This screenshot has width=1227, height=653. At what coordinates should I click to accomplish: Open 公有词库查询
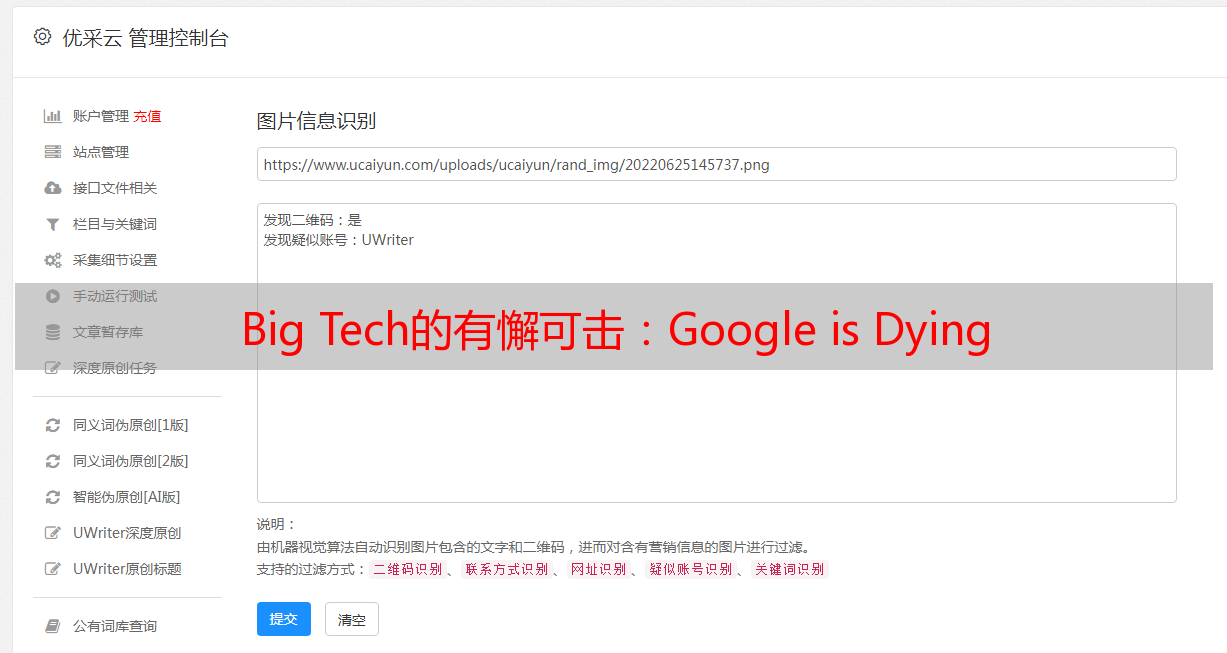[x=115, y=626]
